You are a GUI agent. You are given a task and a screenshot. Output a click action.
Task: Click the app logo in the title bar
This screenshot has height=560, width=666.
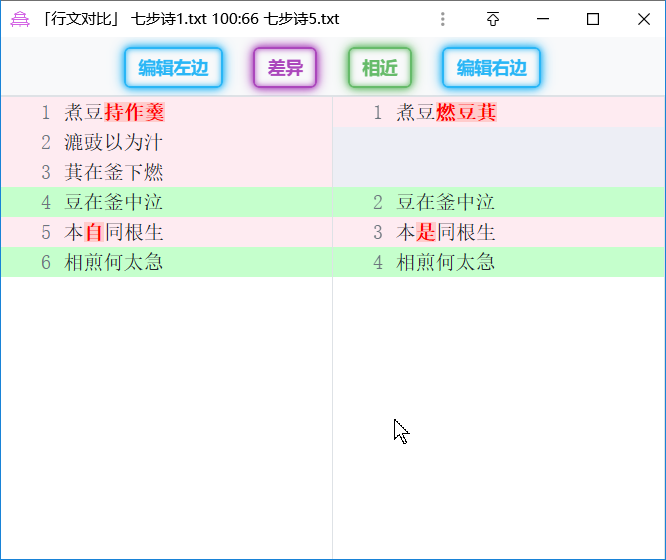tap(20, 19)
